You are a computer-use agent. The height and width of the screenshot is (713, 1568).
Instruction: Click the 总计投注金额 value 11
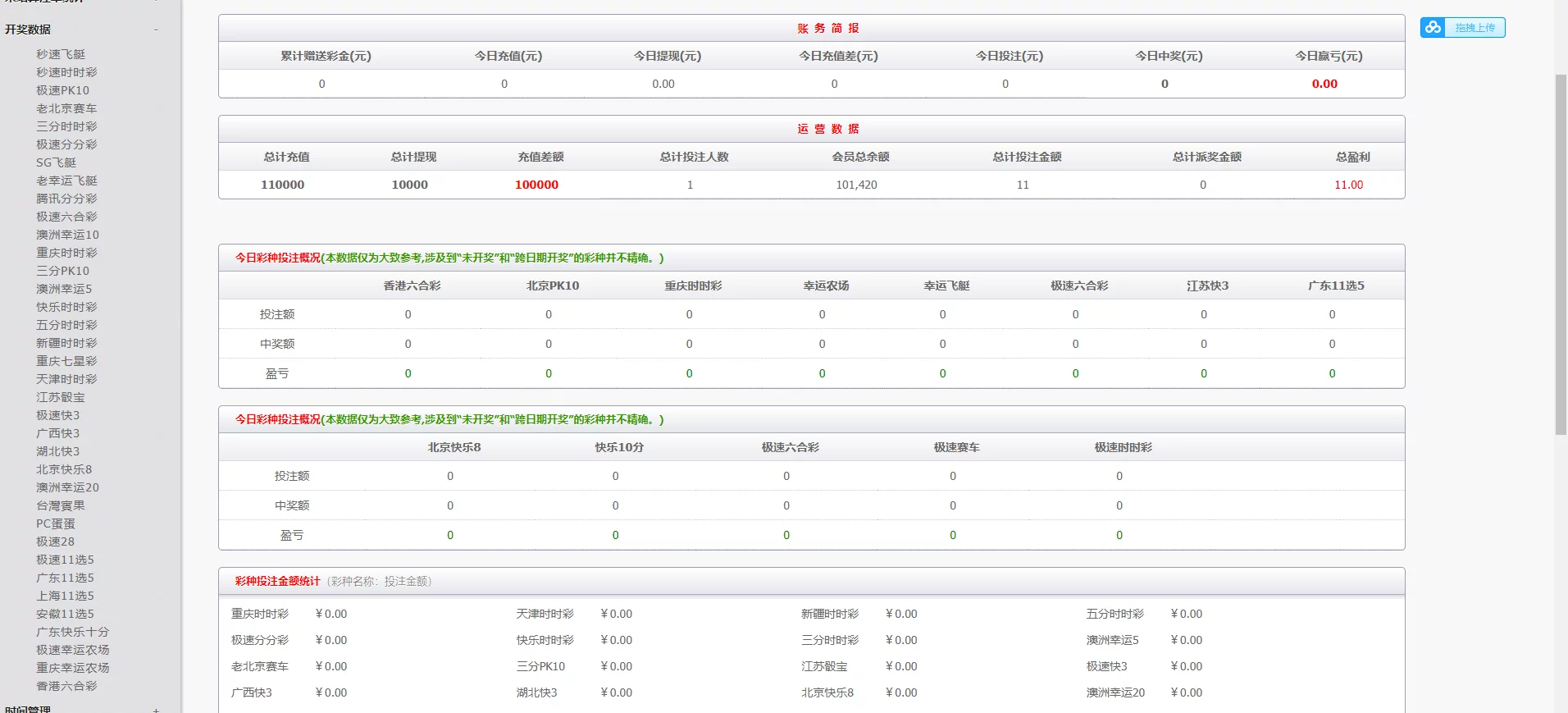[1023, 185]
